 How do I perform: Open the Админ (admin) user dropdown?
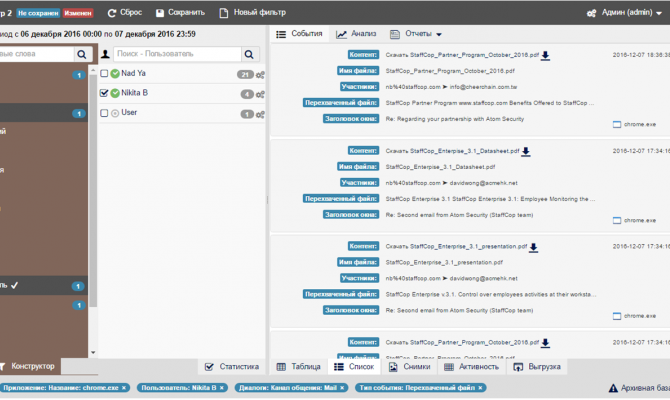[x=632, y=13]
